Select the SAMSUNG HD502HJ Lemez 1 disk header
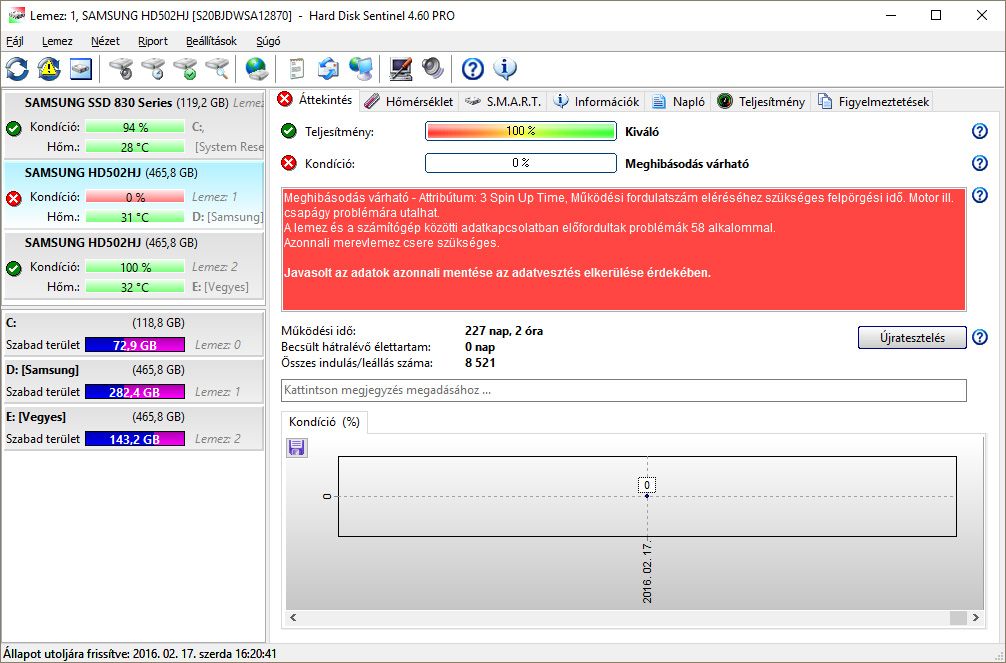The image size is (1006, 663). click(x=111, y=173)
